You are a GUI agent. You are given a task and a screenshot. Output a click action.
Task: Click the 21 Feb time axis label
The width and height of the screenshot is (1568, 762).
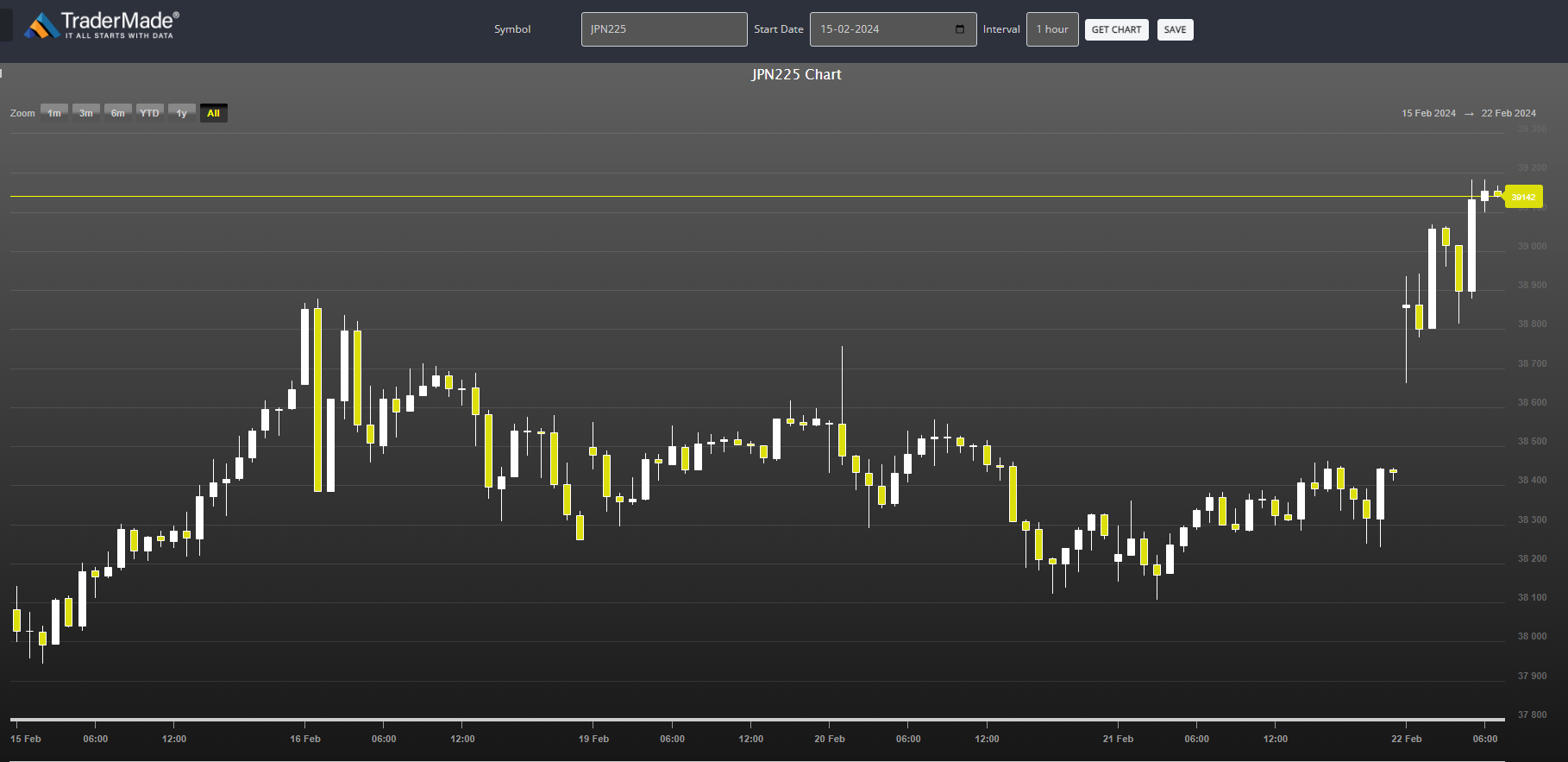[1118, 739]
